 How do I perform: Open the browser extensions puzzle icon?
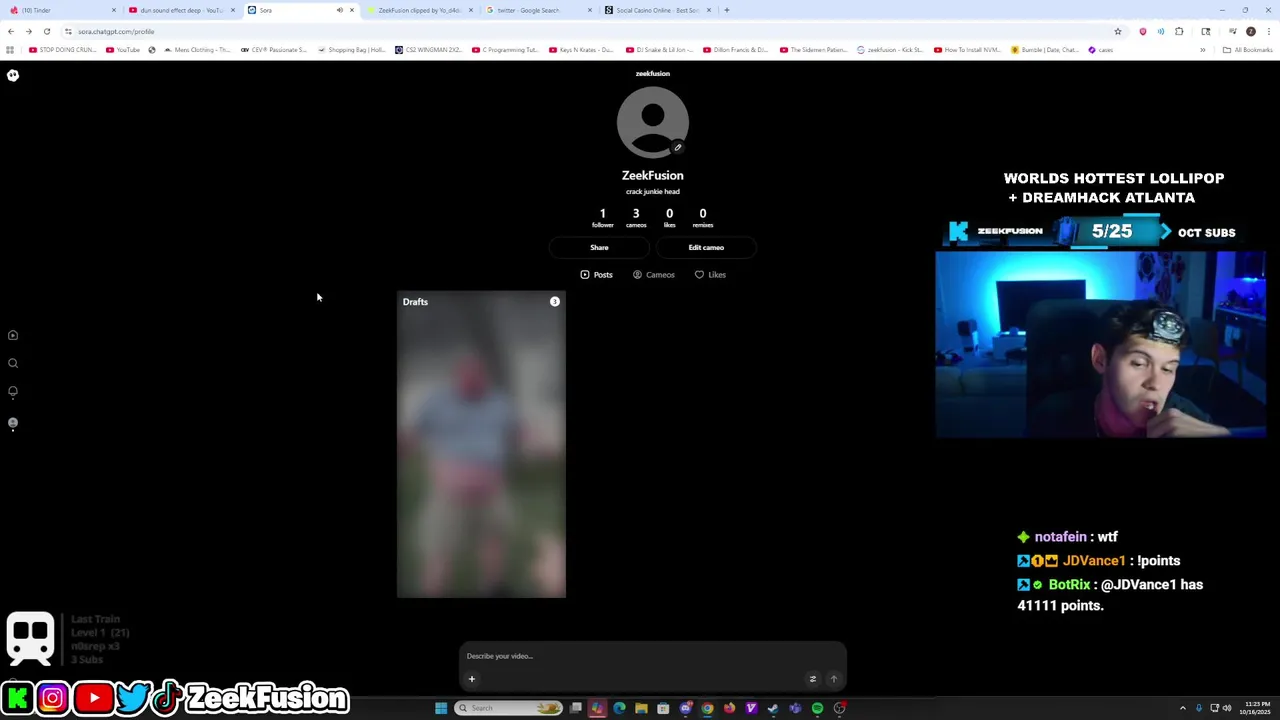[1179, 31]
